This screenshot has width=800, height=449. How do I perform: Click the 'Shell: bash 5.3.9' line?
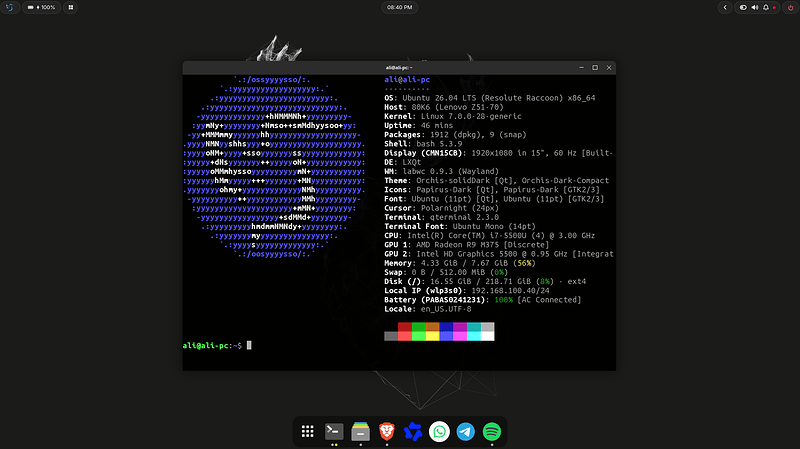coord(423,144)
